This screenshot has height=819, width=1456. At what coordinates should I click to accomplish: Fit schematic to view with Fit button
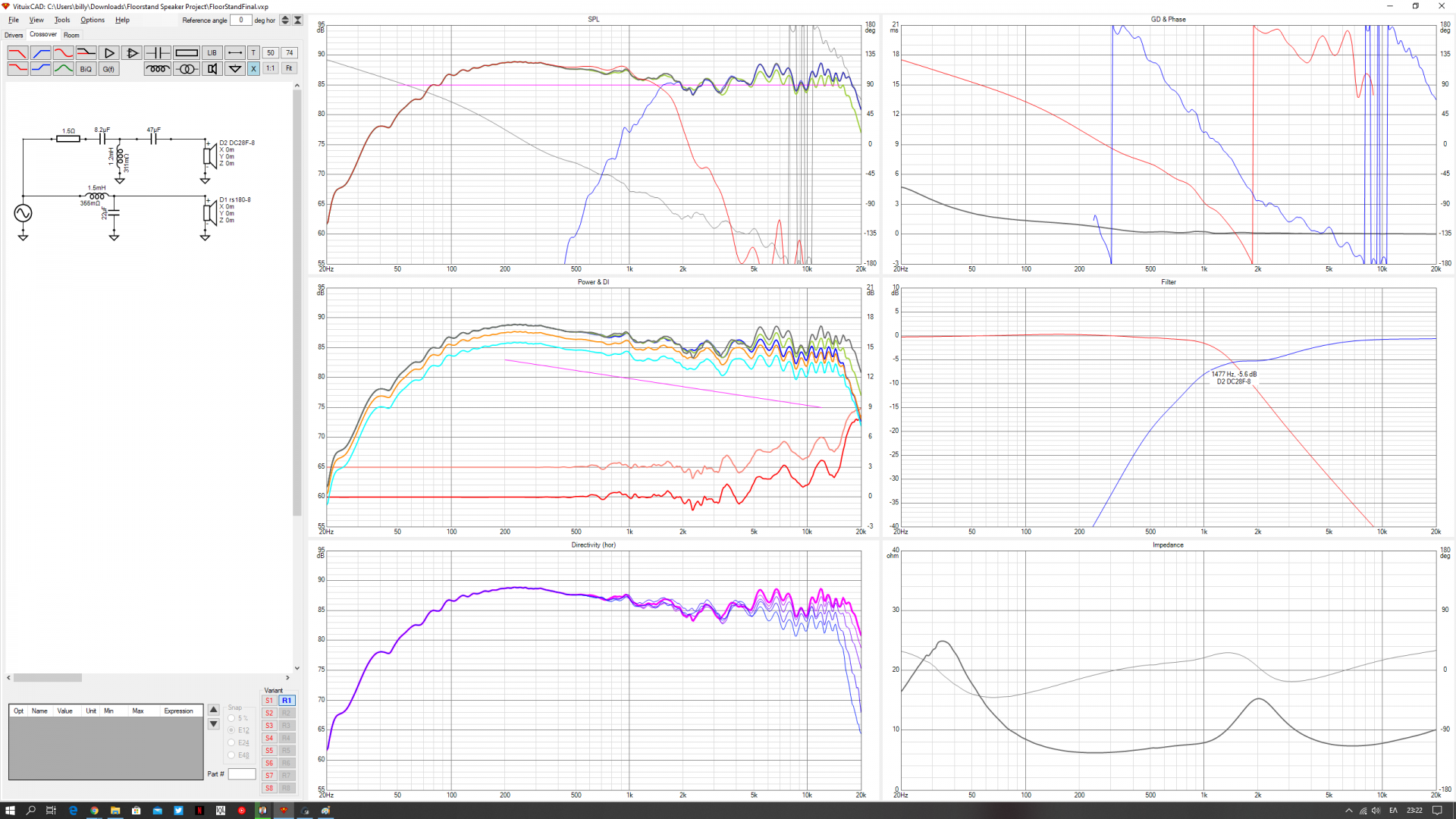click(289, 68)
